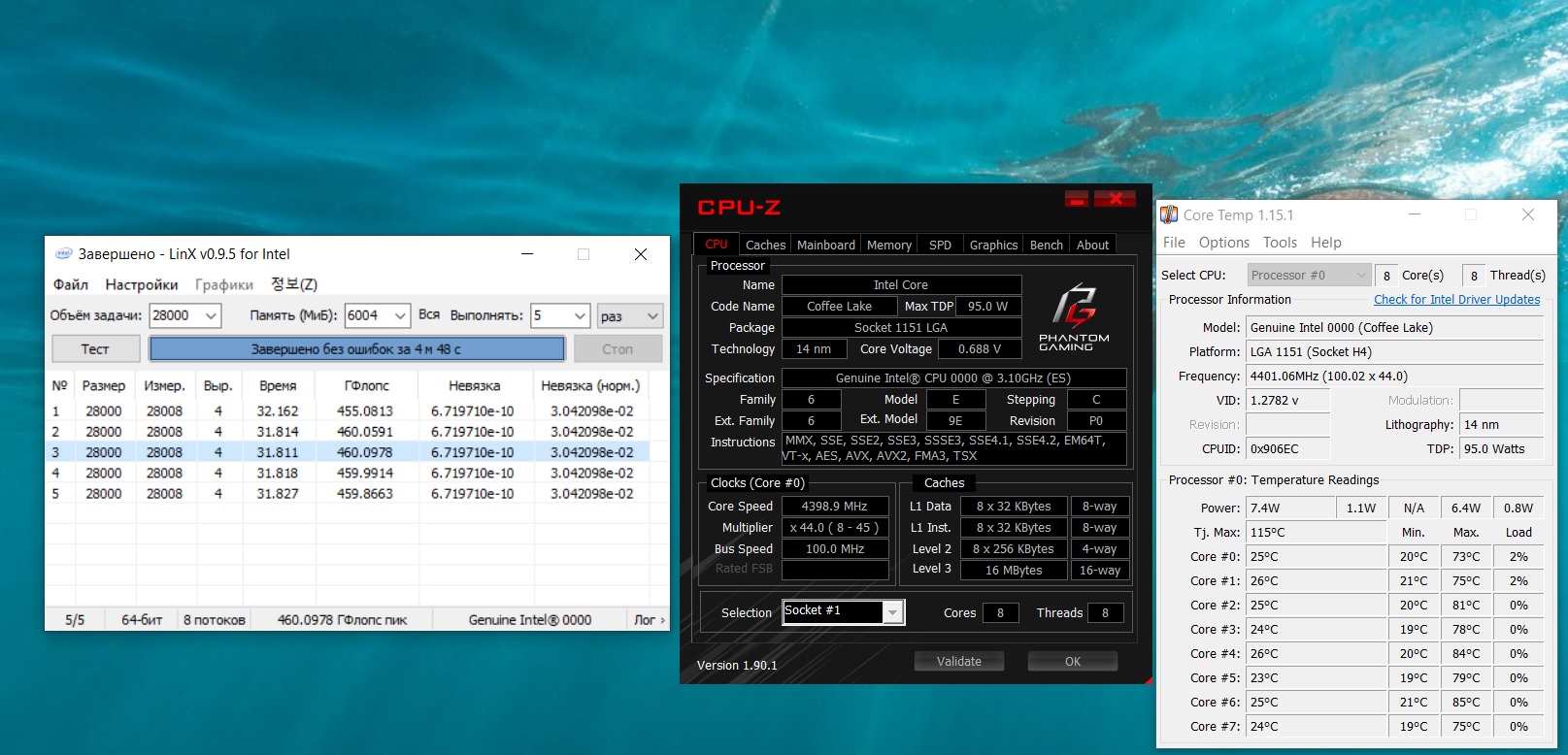
Task: Select LinX result row 5 with 459.8663 GFlops
Action: [x=348, y=494]
